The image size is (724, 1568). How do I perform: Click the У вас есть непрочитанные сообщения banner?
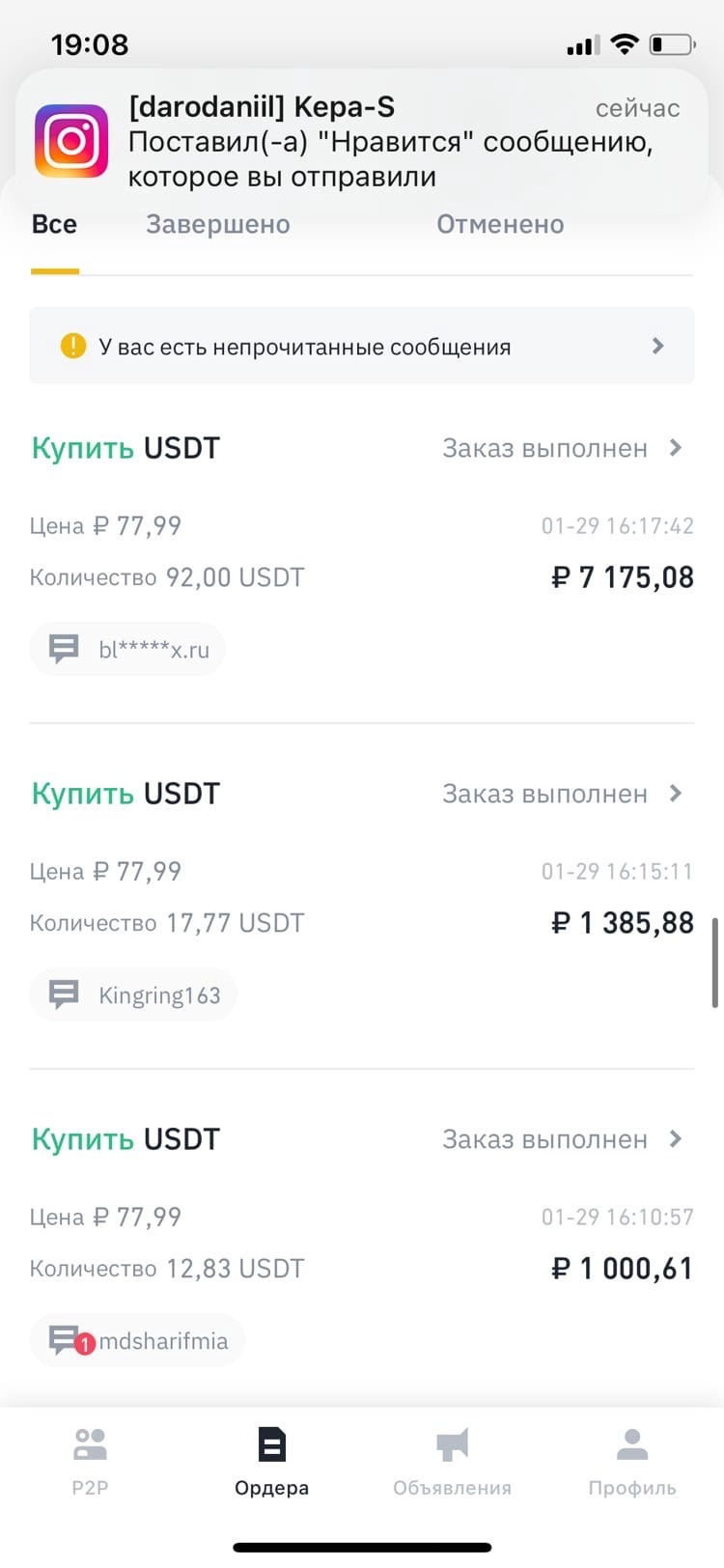(362, 346)
